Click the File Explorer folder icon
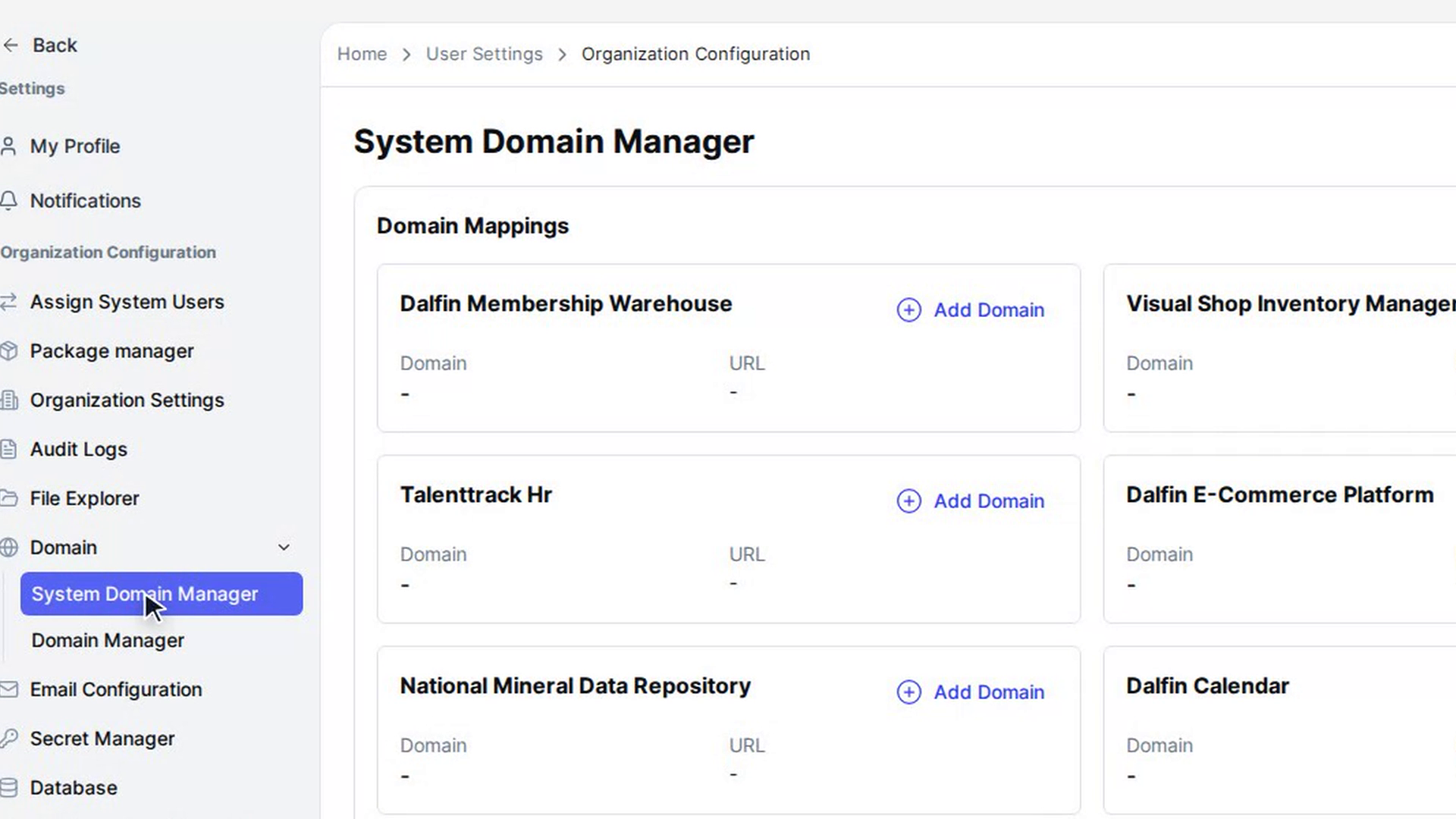 coord(8,499)
